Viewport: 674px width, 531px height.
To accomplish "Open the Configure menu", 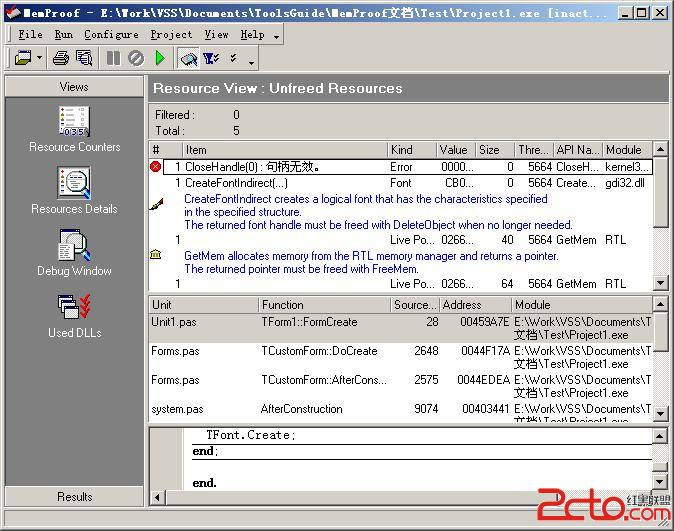I will [111, 34].
